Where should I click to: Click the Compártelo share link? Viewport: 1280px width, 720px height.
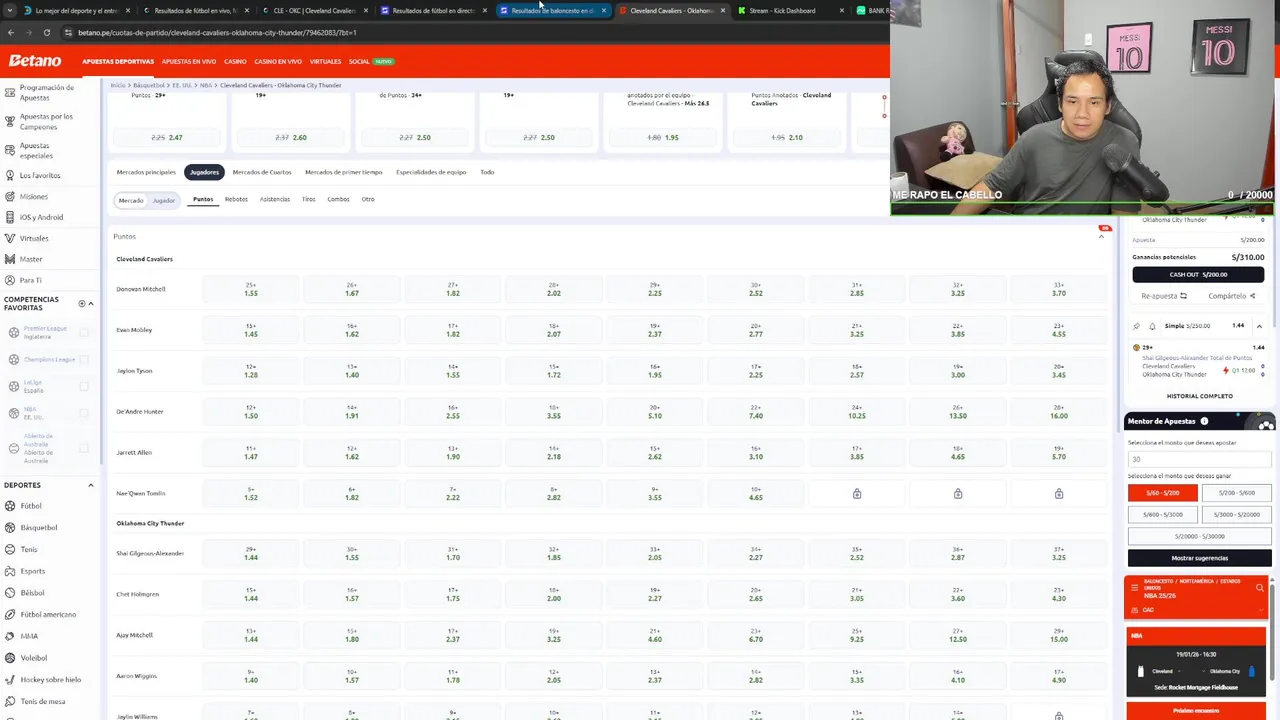tap(1232, 296)
